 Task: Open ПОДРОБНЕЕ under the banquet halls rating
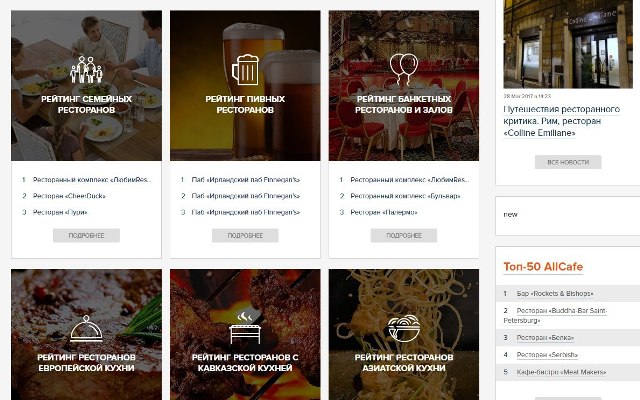click(404, 236)
